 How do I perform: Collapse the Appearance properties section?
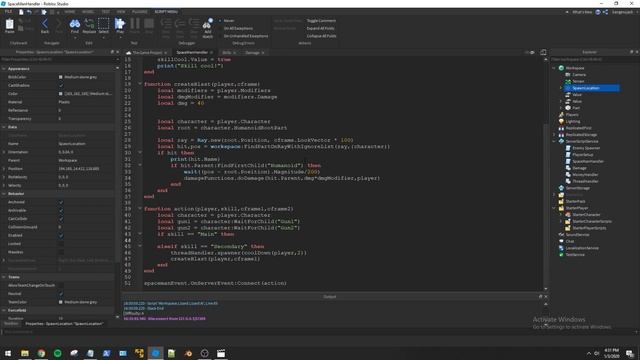point(4,69)
